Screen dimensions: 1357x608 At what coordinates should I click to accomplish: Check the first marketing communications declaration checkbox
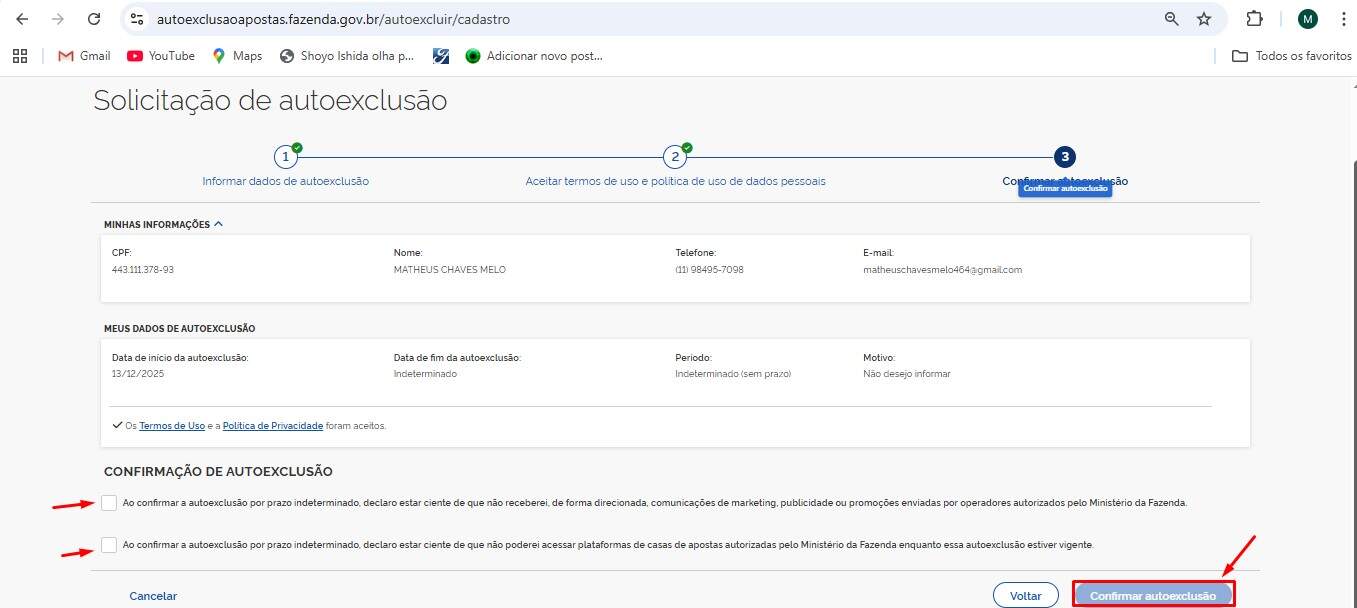click(x=110, y=503)
